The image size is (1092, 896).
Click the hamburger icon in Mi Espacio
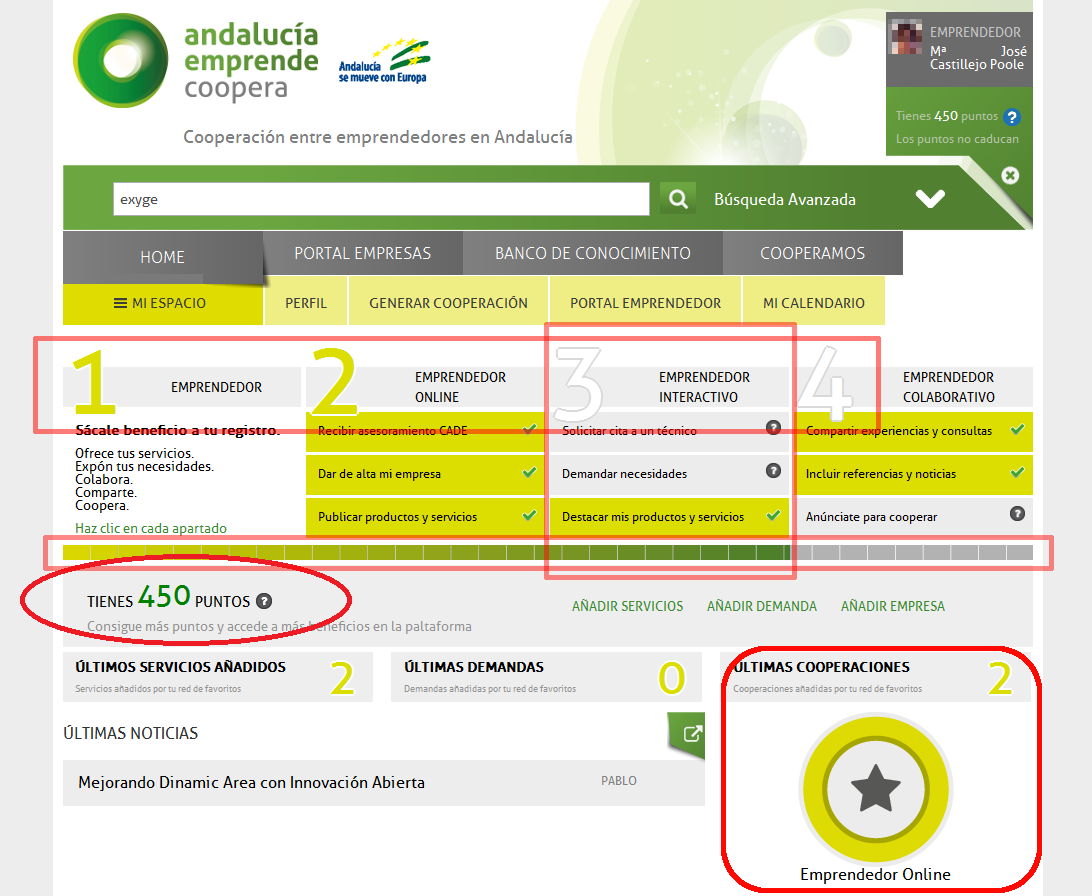click(x=120, y=303)
